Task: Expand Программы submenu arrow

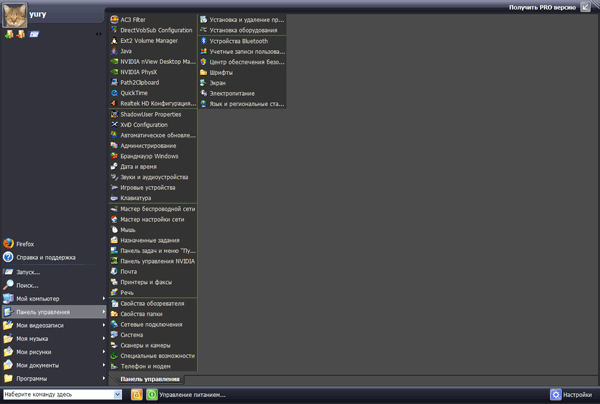Action: 104,378
